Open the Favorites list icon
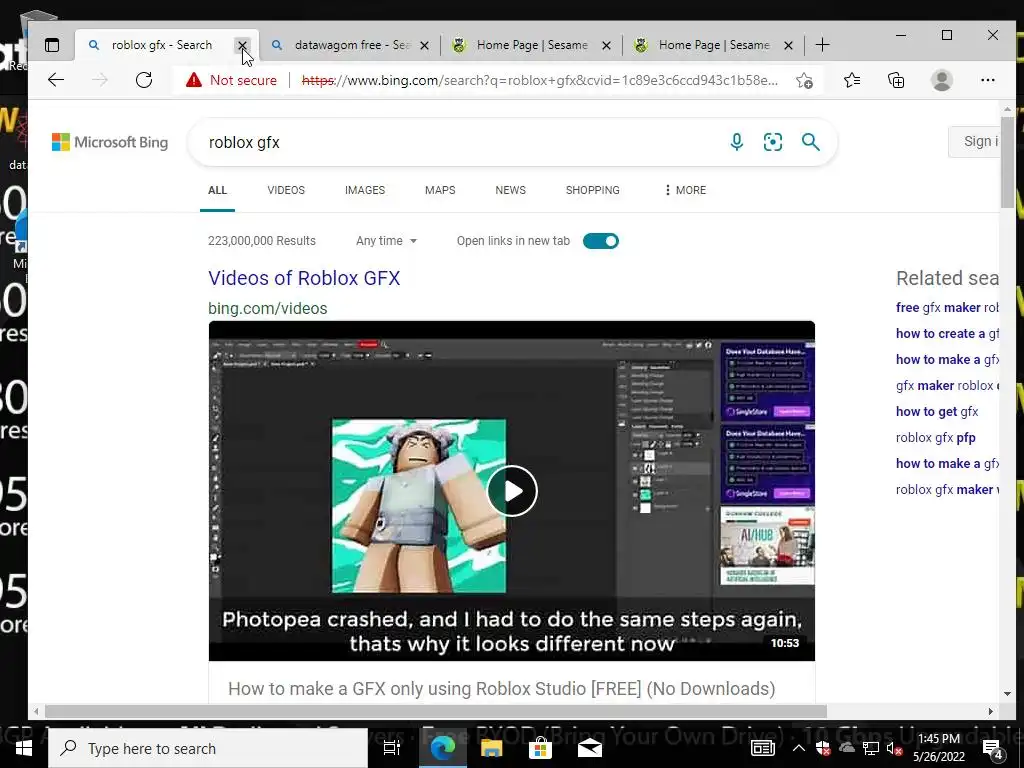 852,80
